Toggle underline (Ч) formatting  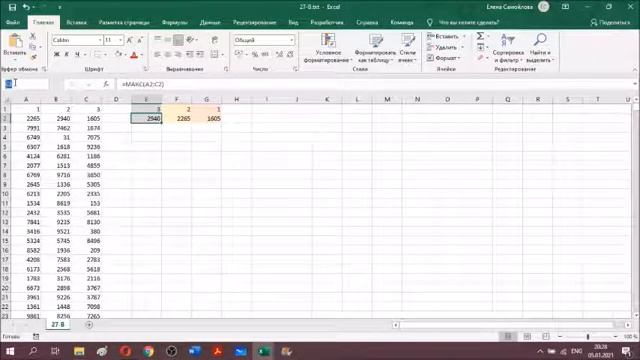77,54
